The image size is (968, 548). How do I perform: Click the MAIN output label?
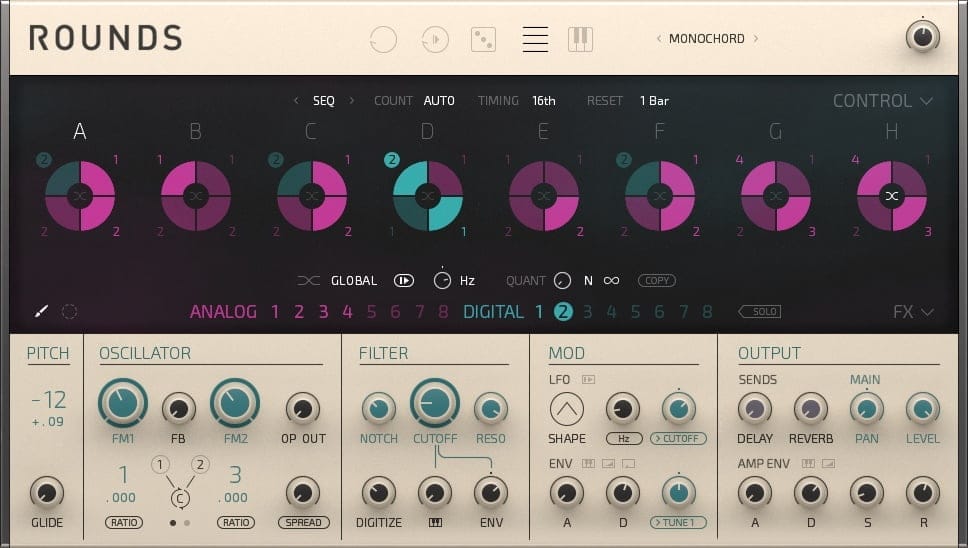[865, 380]
